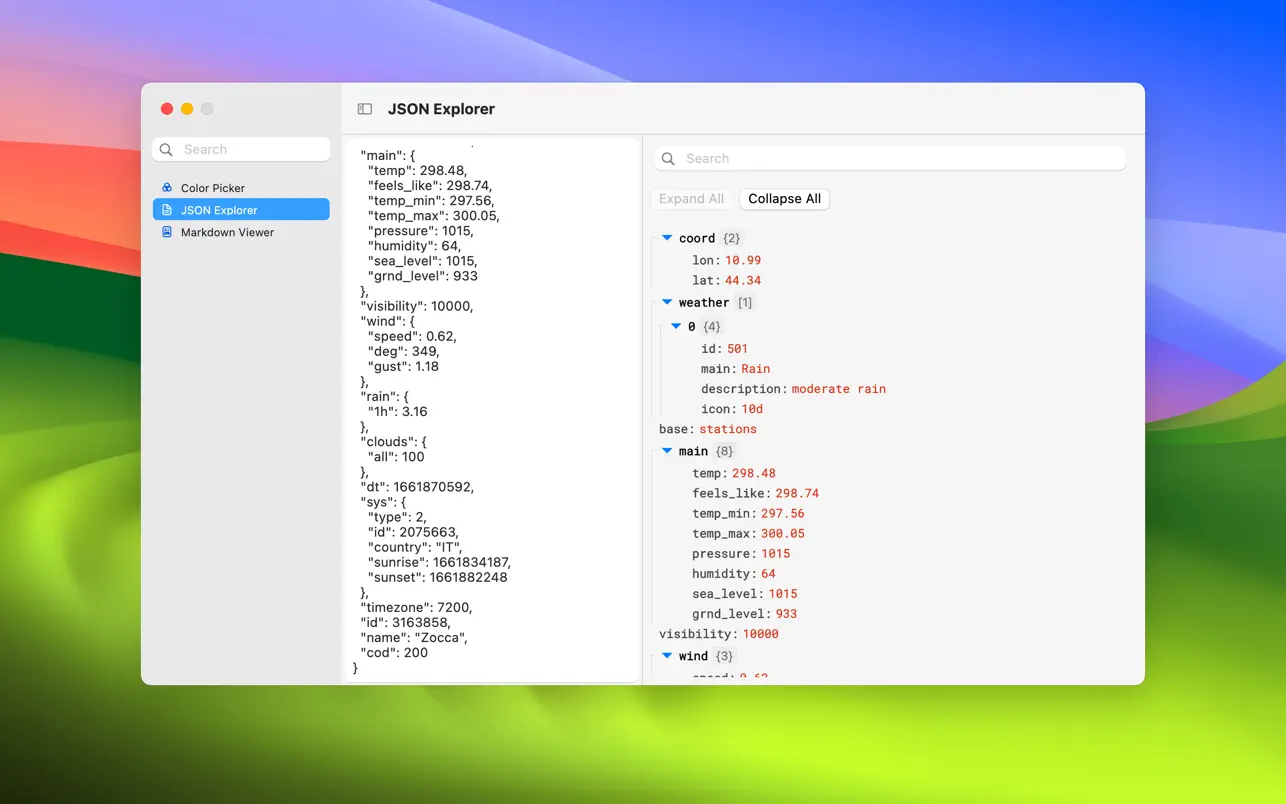Click the tree grnd_level value 933

tap(785, 613)
